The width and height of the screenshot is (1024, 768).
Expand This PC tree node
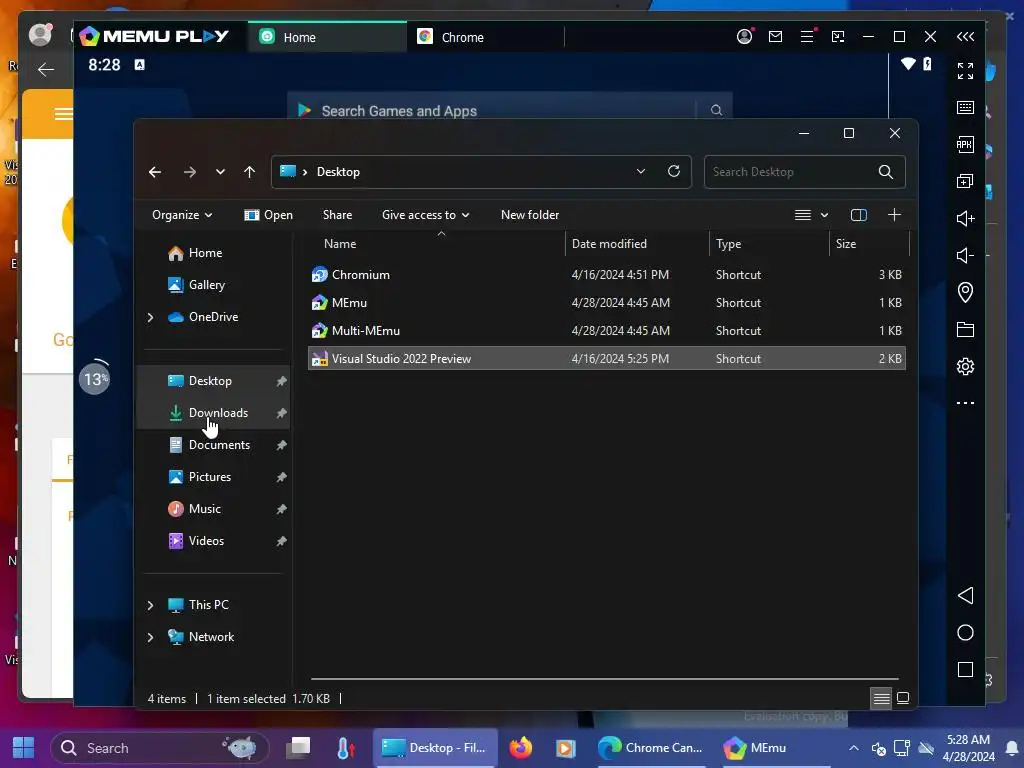point(150,605)
